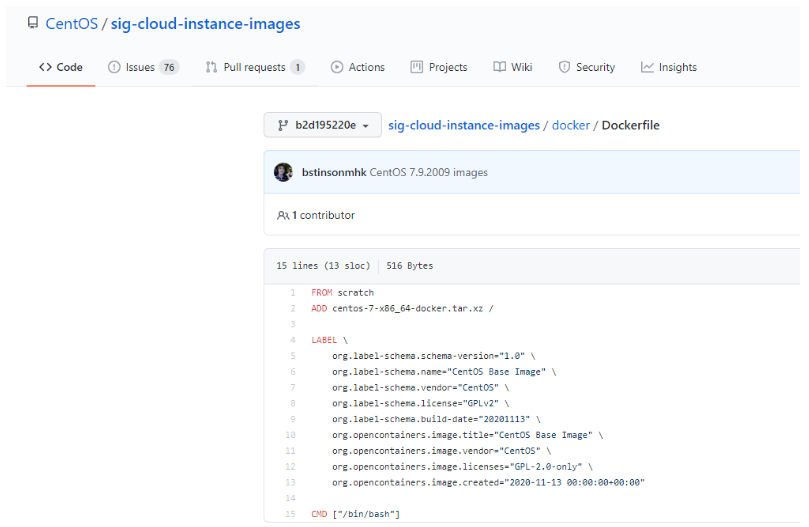
Task: Click the contributors people icon
Action: click(283, 215)
